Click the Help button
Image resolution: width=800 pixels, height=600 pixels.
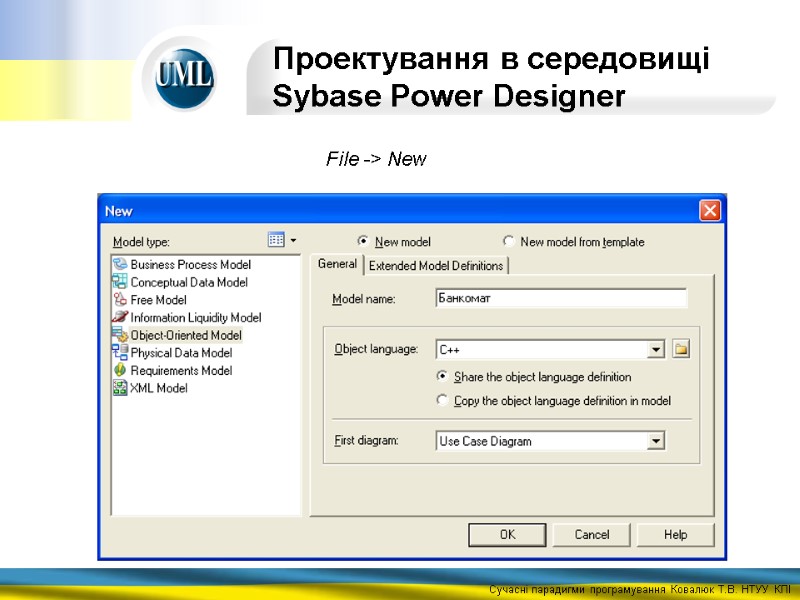(675, 534)
